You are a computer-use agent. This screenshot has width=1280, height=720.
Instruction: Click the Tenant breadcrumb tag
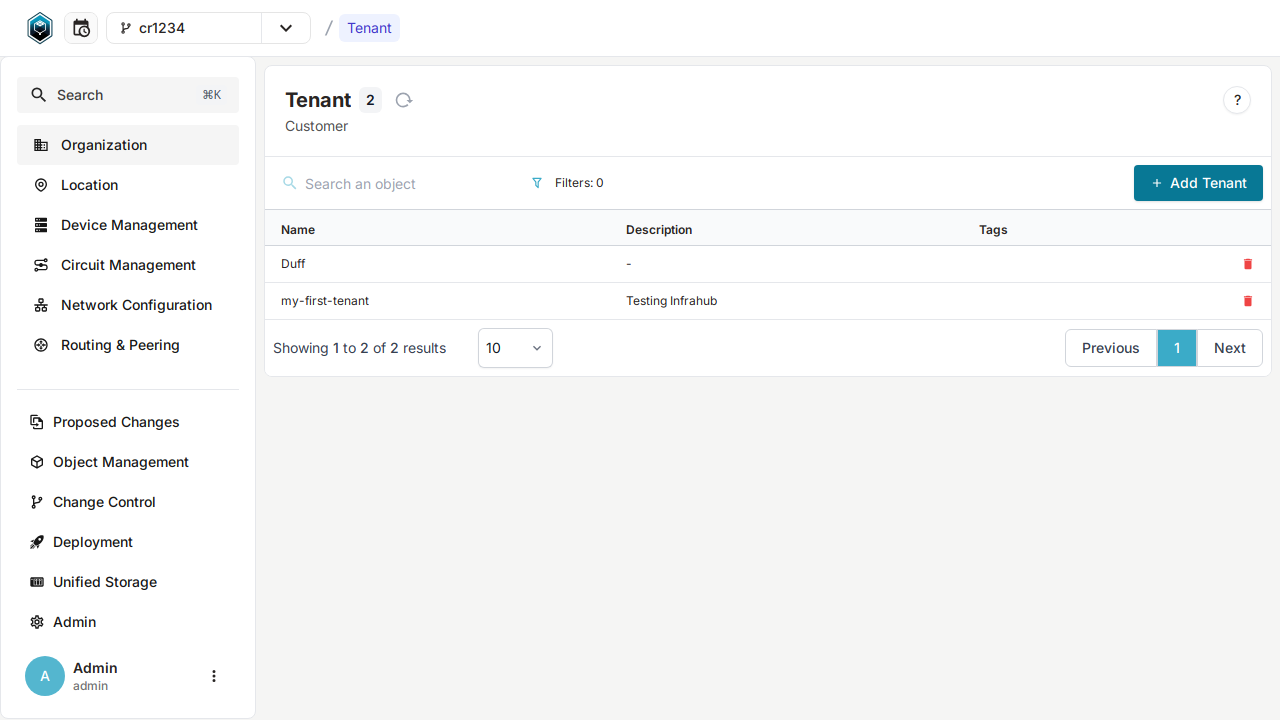point(369,28)
